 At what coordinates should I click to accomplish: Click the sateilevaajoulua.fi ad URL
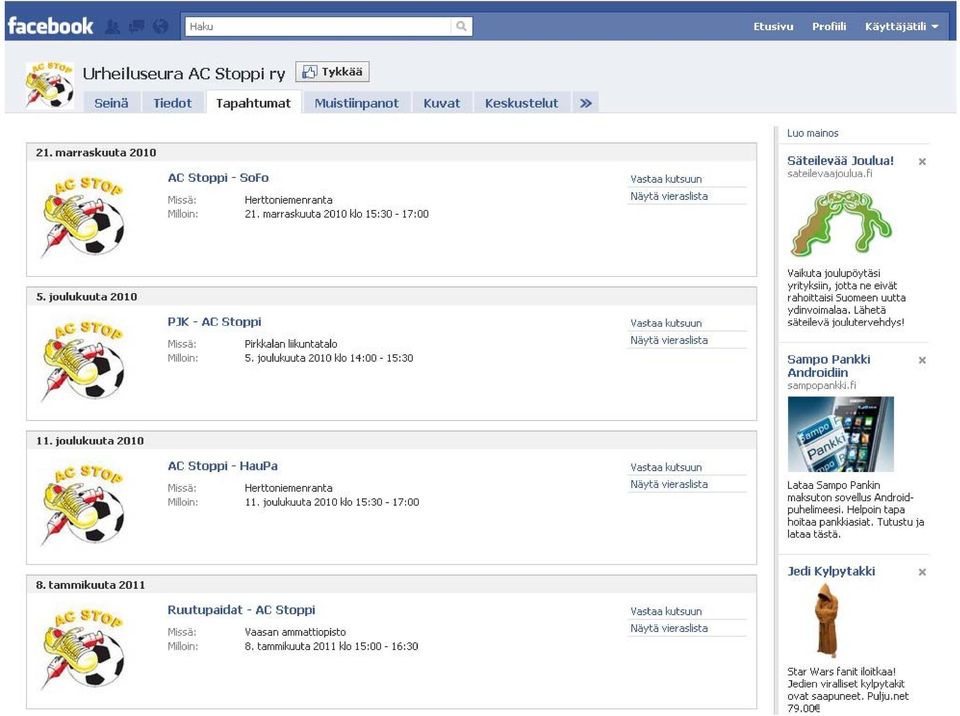tap(830, 173)
